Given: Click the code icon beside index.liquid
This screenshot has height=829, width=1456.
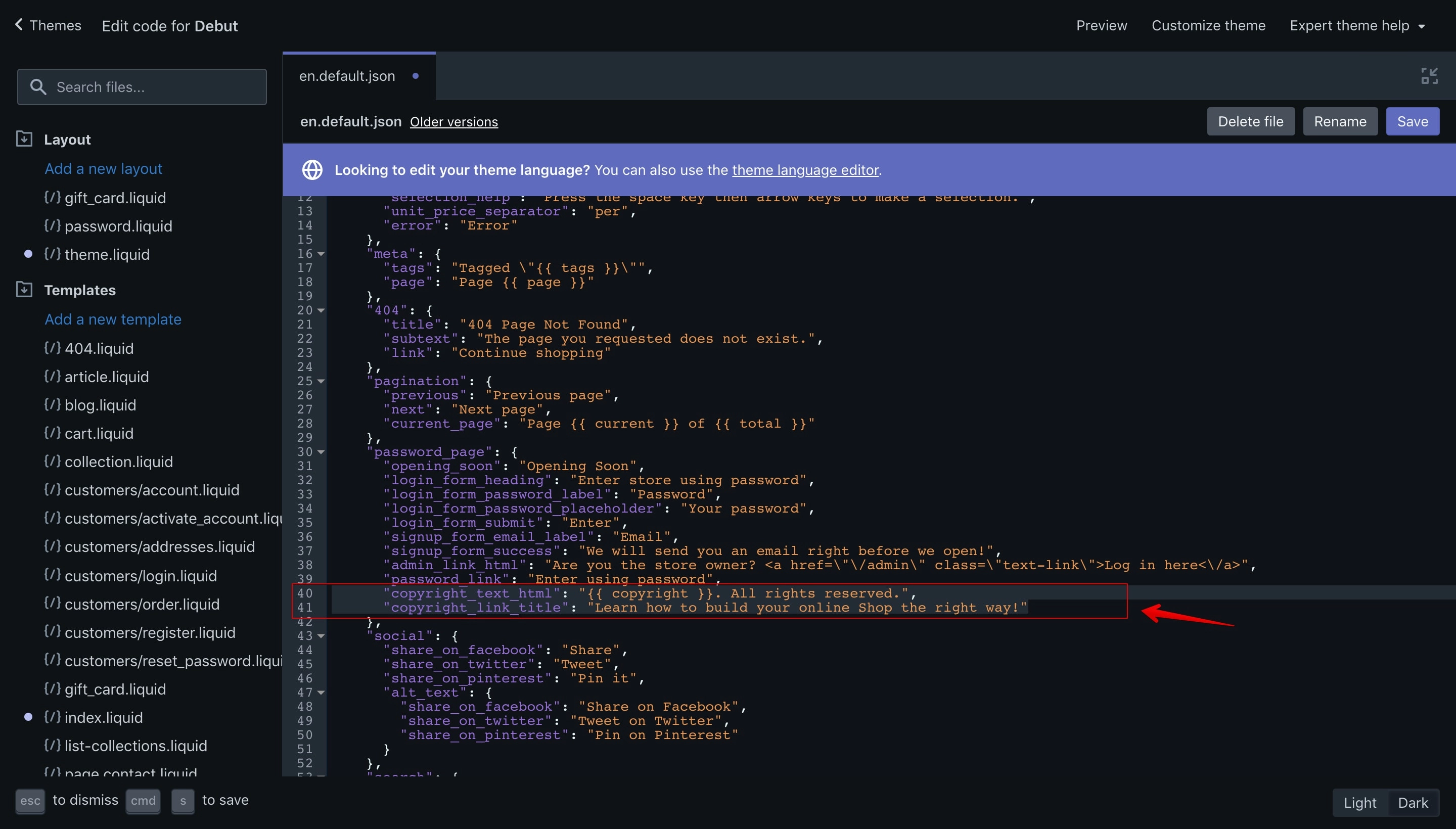Looking at the screenshot, I should point(53,717).
